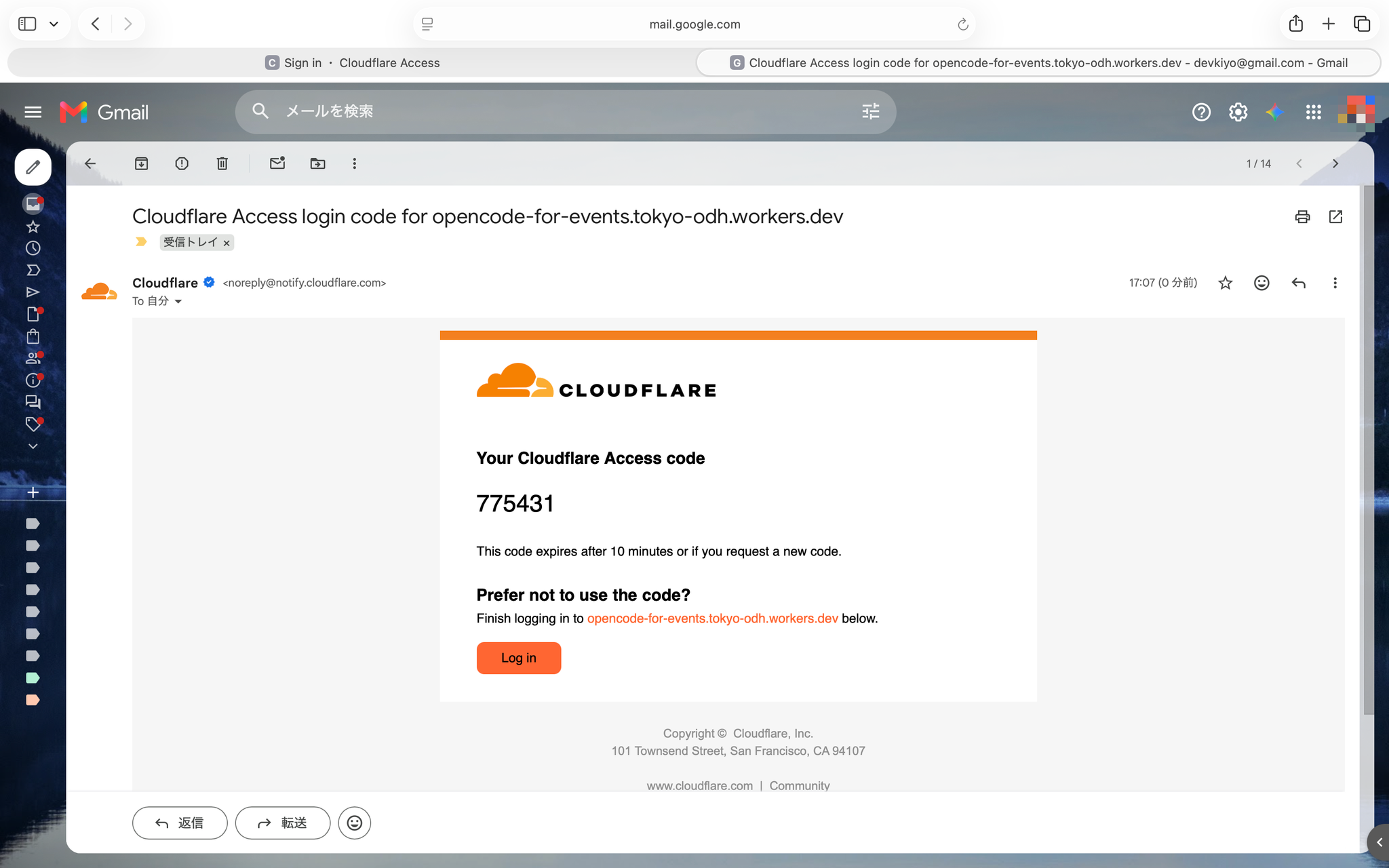This screenshot has width=1389, height=868.
Task: Remove the 受信トレイ label with its x
Action: pos(227,243)
